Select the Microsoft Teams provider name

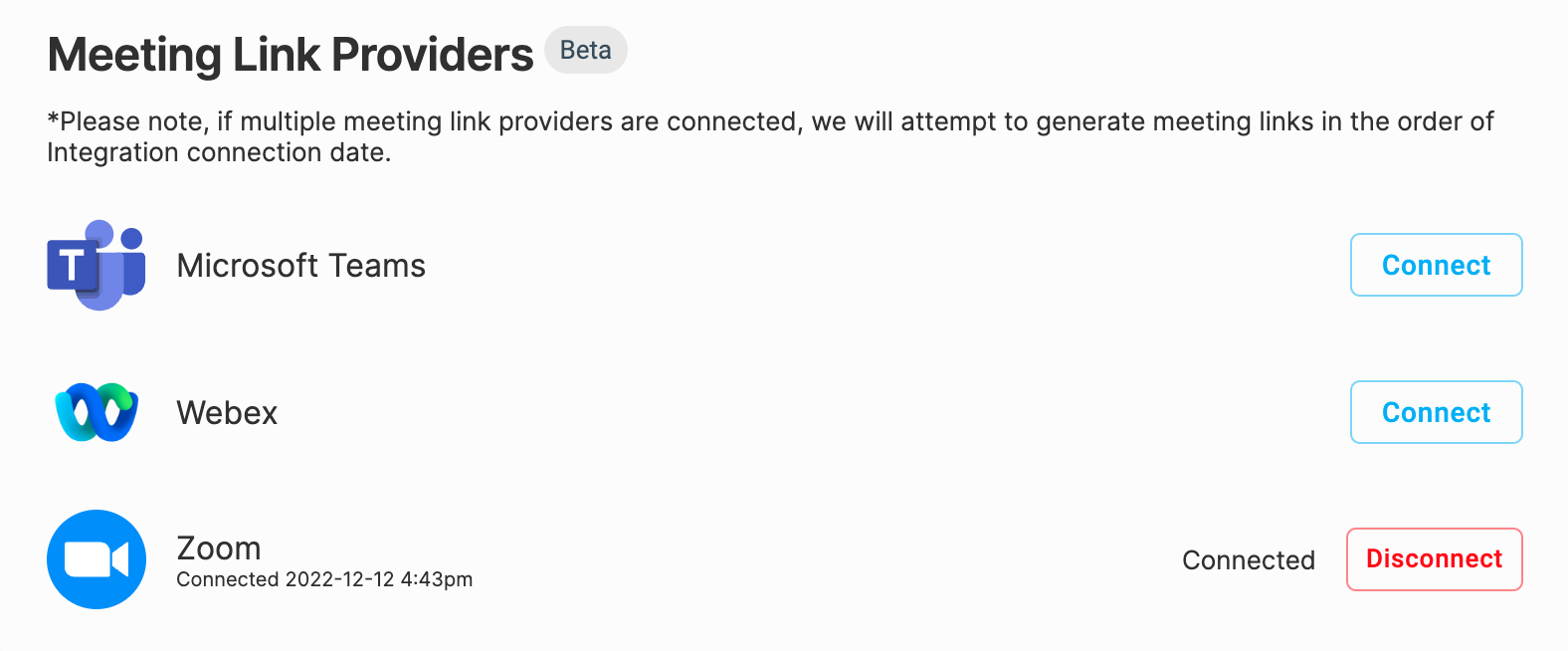click(x=301, y=266)
